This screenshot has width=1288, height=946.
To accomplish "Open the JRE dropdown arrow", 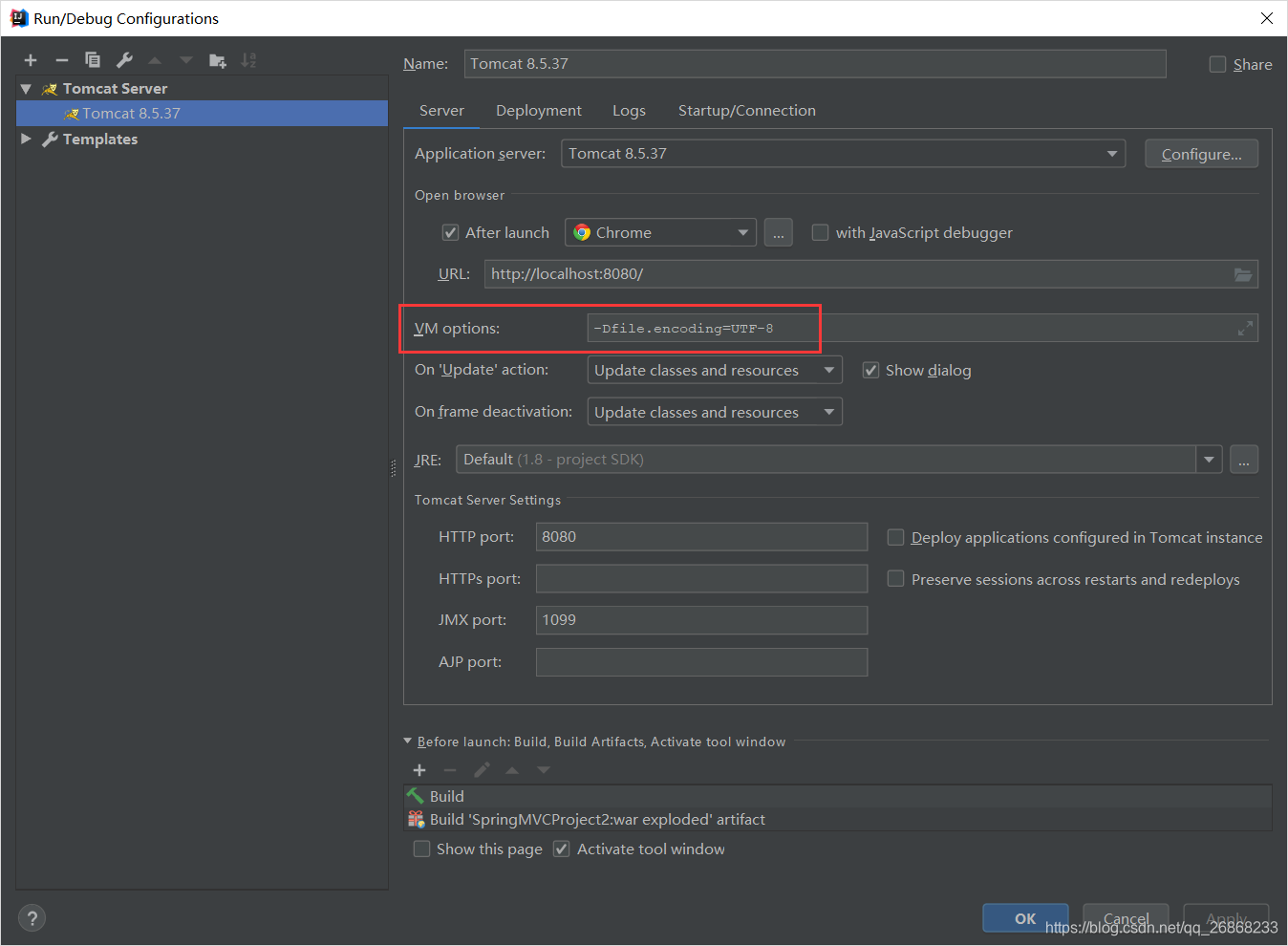I will point(1209,460).
